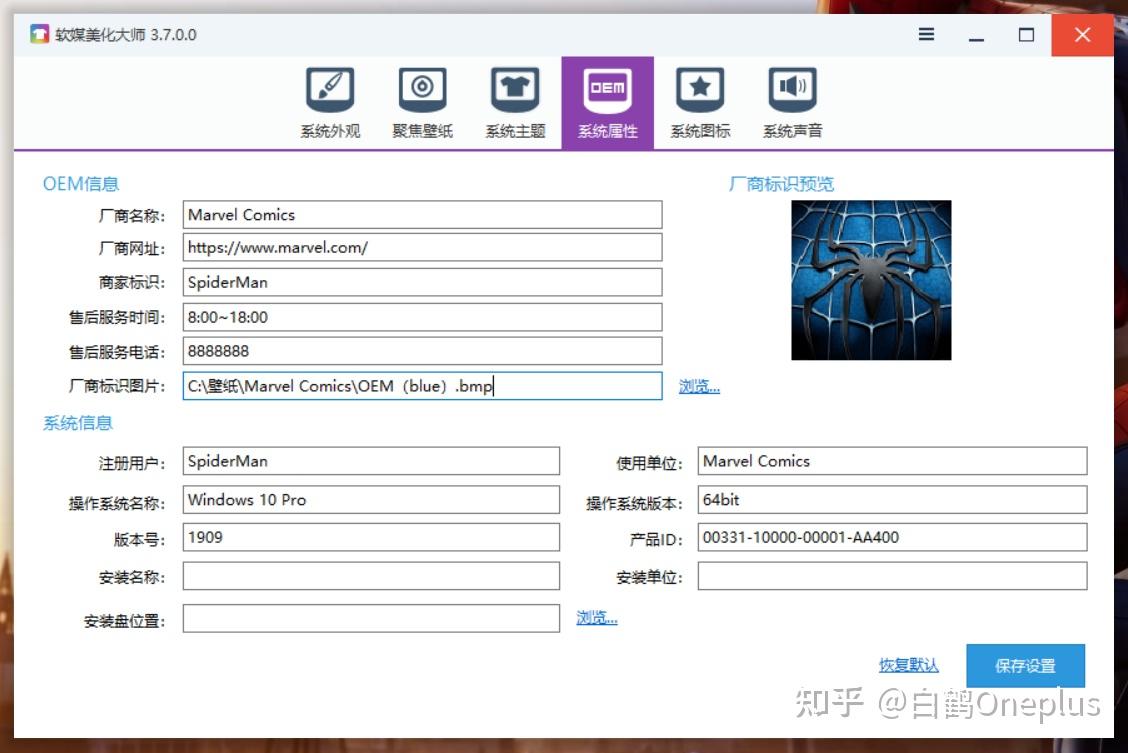Click the 保存设置 save button

(x=1025, y=665)
